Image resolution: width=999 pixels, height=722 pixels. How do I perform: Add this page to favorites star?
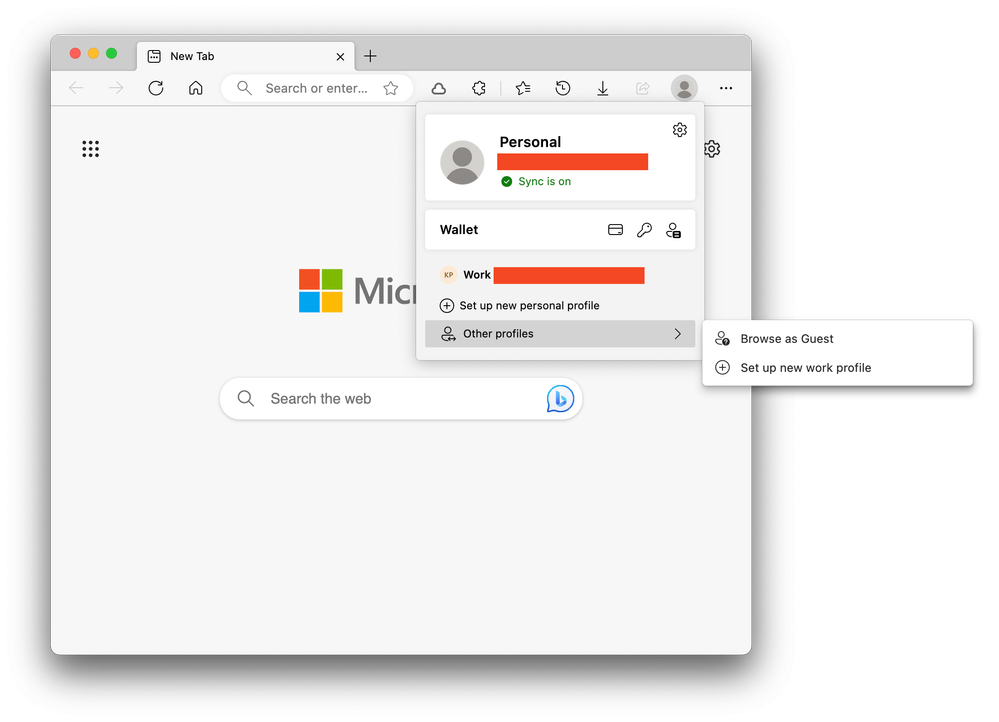(391, 88)
